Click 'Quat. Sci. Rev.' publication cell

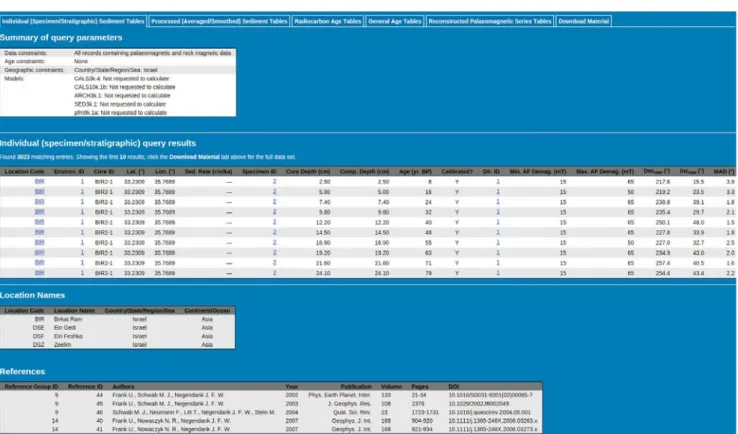click(352, 412)
